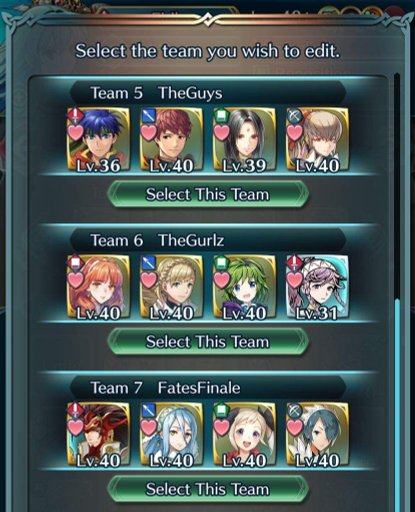Viewport: 415px width, 512px height.
Task: Click the team list scrollbar thumb
Action: pyautogui.click(x=397, y=405)
